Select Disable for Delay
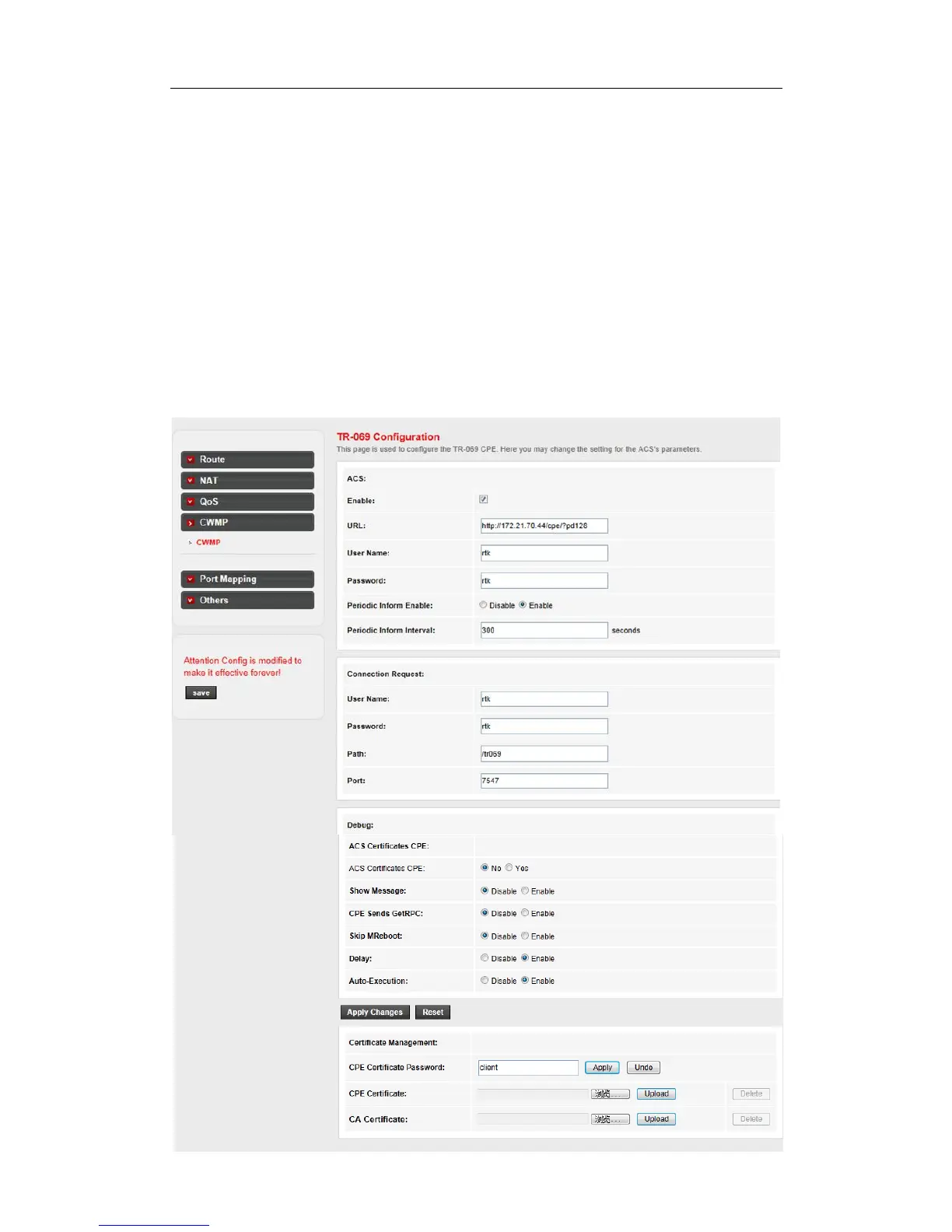 click(485, 958)
